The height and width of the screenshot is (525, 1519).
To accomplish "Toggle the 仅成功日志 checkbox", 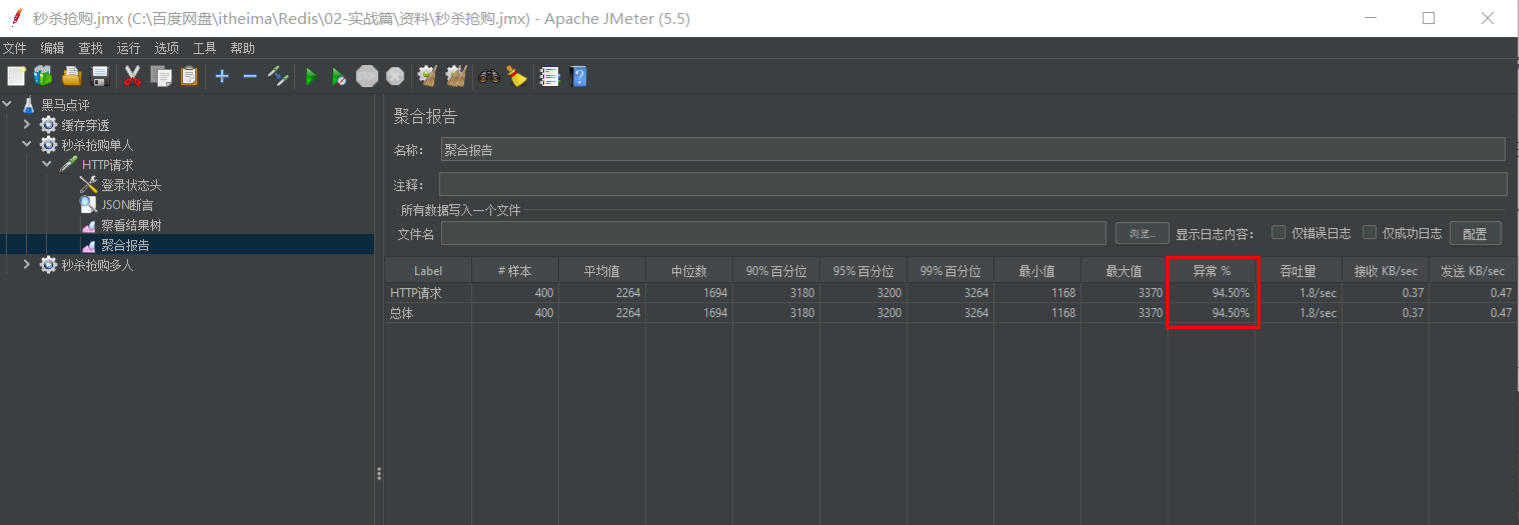I will point(1370,232).
